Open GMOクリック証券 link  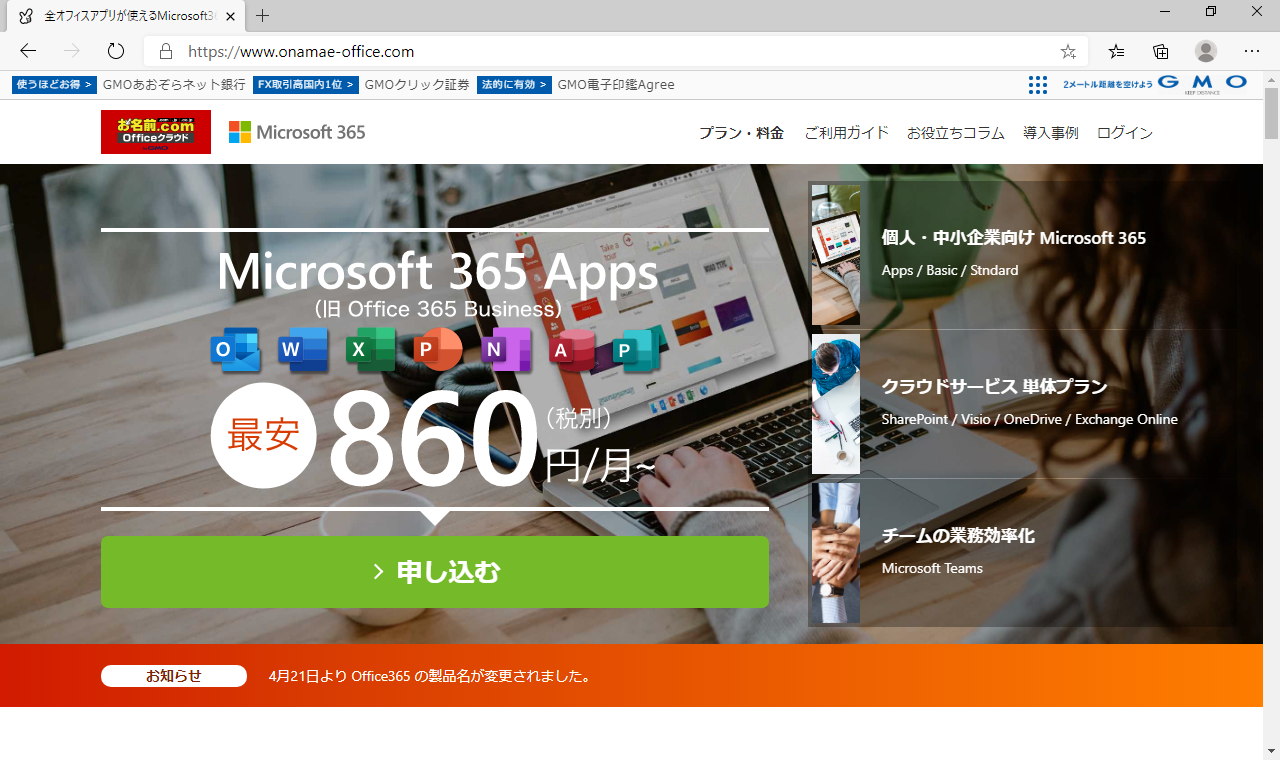click(x=417, y=85)
